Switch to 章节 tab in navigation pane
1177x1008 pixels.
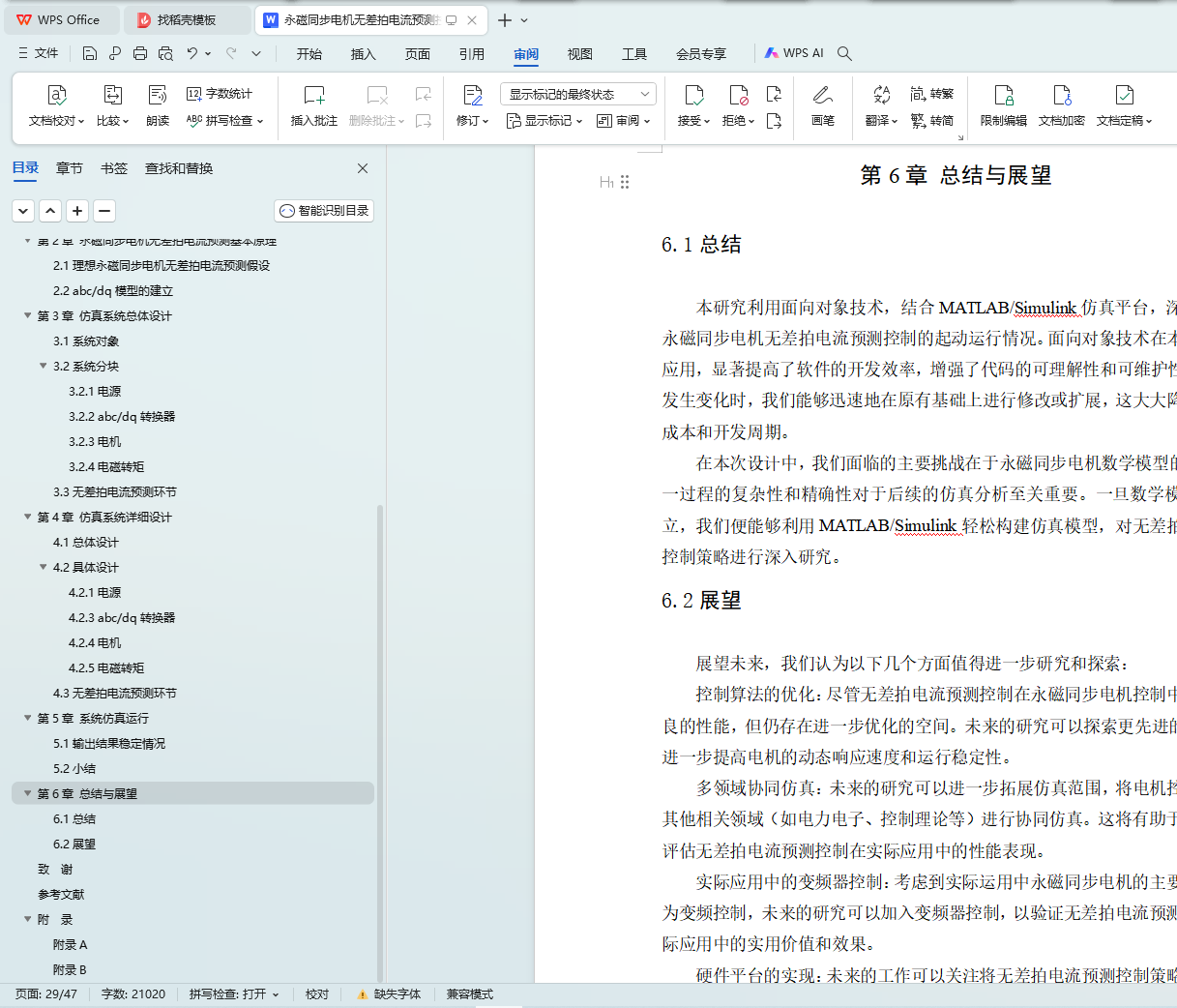[x=70, y=168]
